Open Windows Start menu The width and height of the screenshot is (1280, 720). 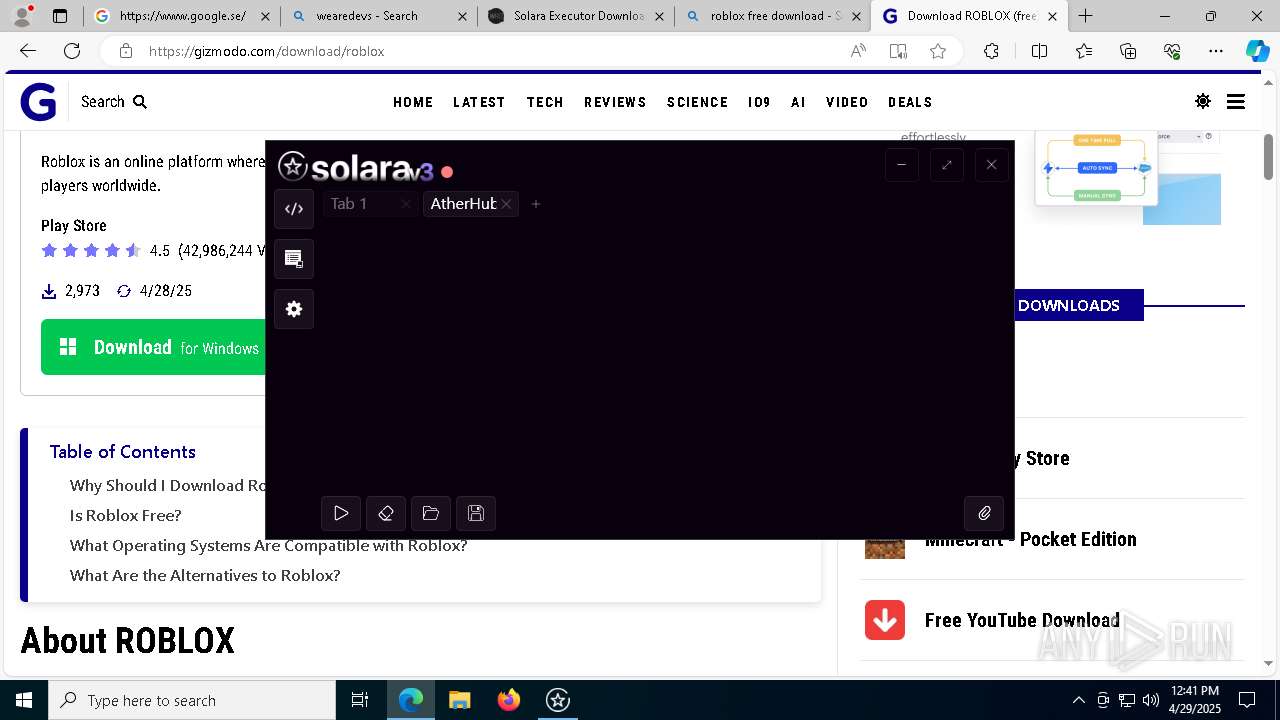24,700
